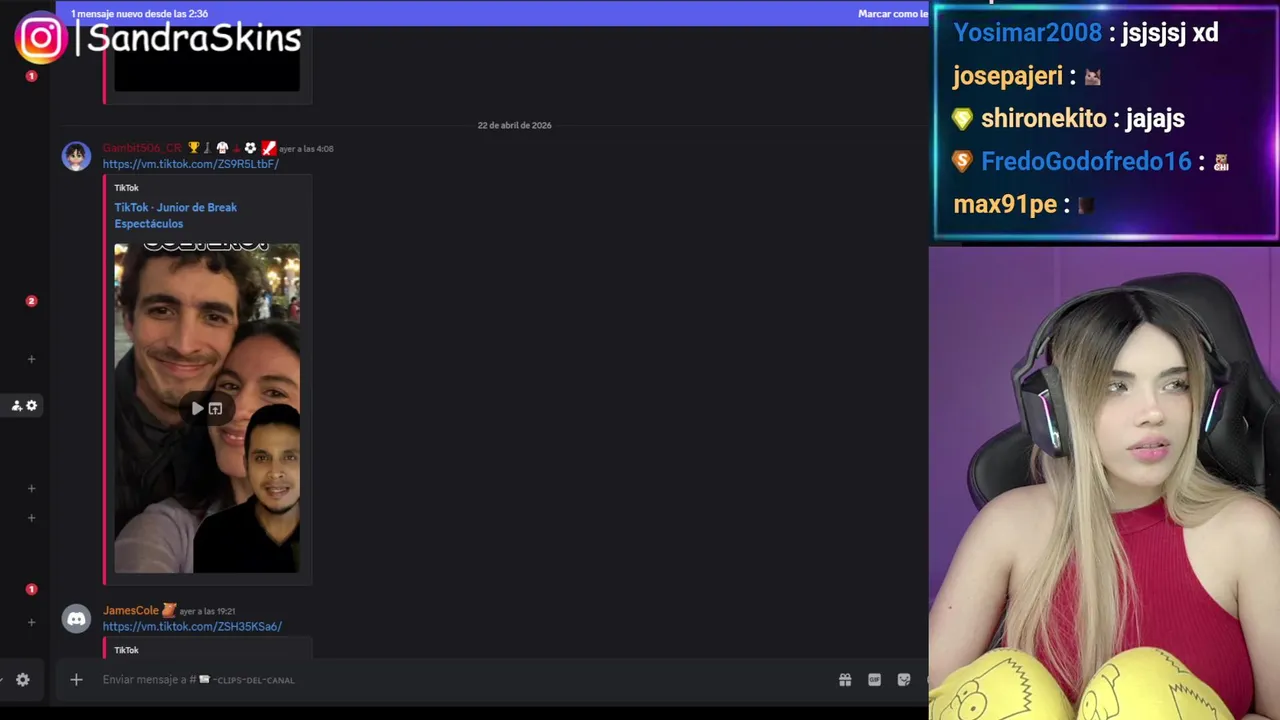
Task: Click Gambit506_CR user avatar
Action: pyautogui.click(x=77, y=156)
